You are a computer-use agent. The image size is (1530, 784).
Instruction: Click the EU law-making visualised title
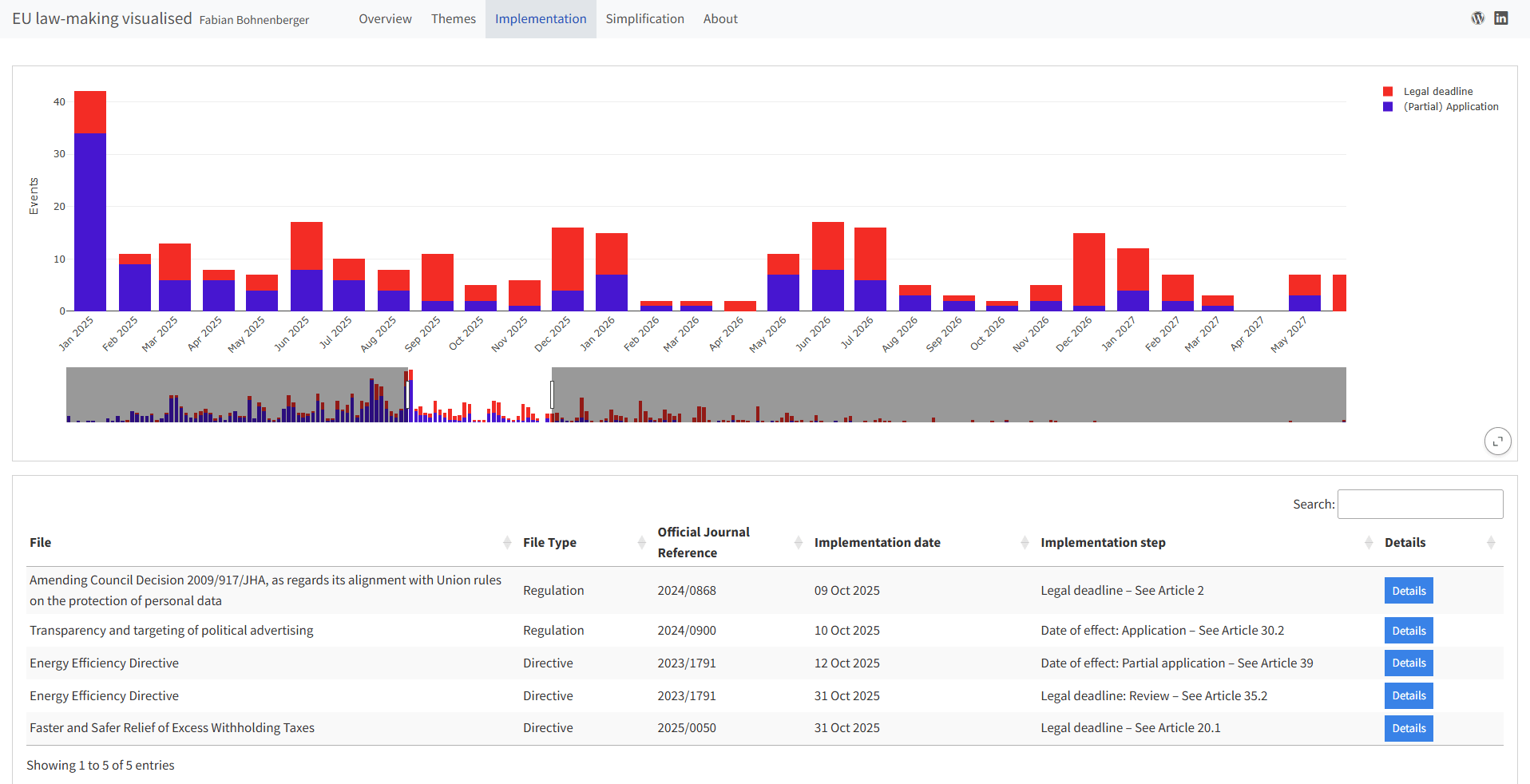pos(102,19)
